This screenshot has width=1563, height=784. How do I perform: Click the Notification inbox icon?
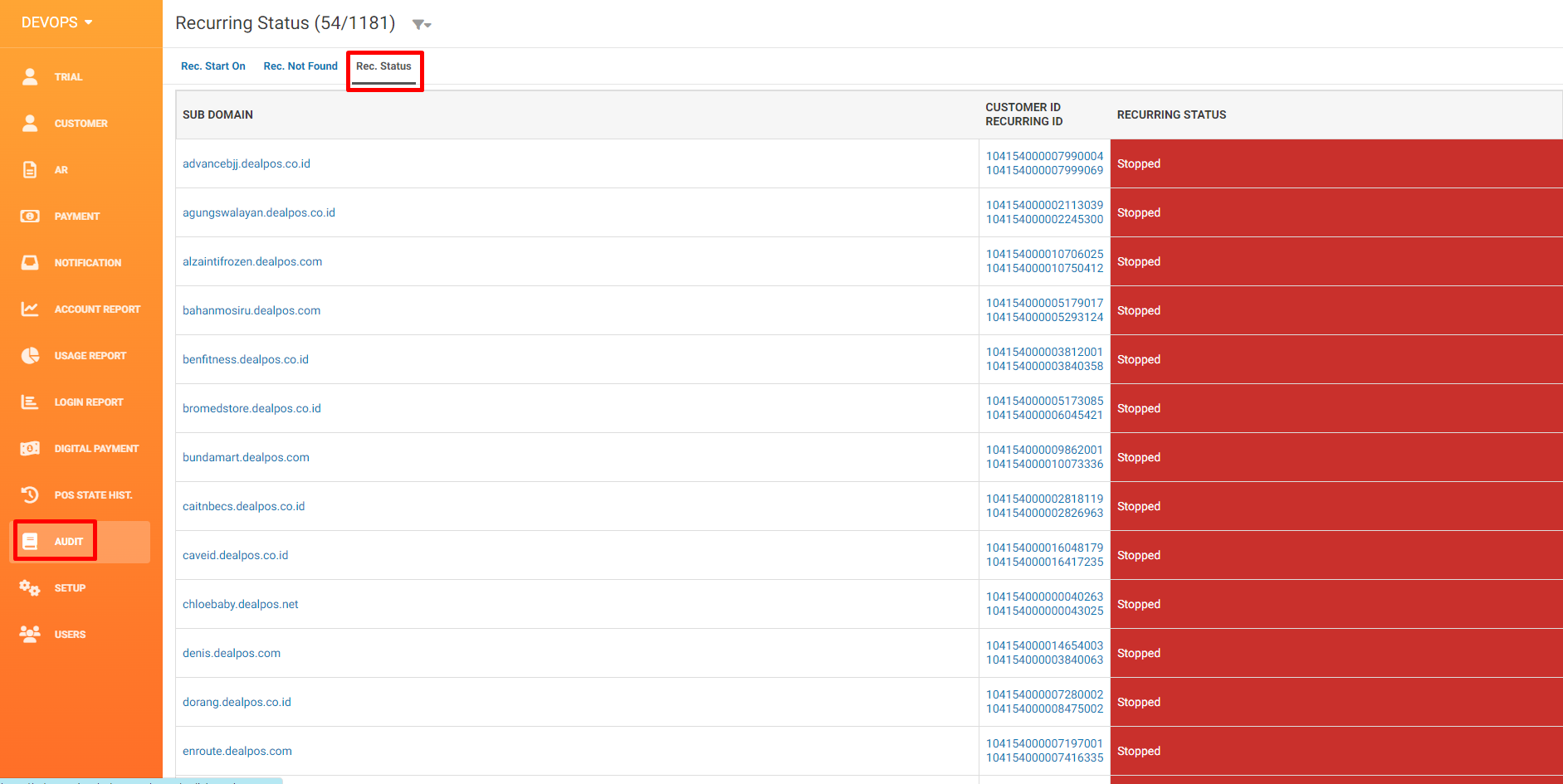tap(30, 262)
